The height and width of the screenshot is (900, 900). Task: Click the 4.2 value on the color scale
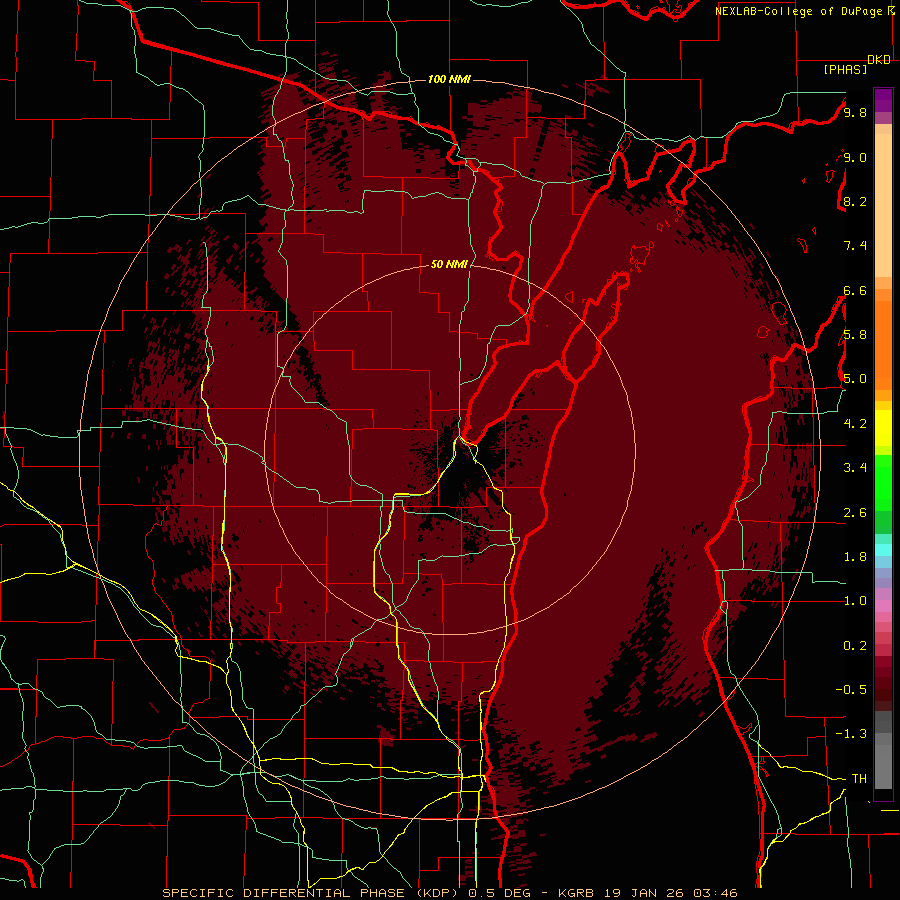pos(855,424)
